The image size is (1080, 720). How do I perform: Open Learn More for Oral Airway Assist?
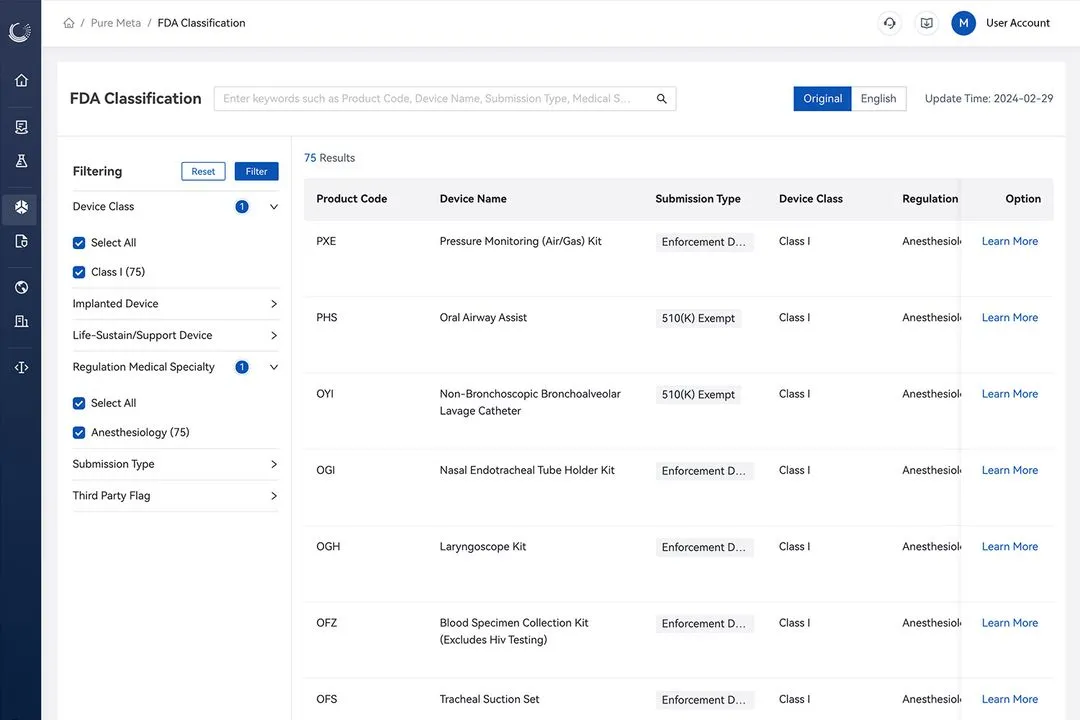[1009, 317]
